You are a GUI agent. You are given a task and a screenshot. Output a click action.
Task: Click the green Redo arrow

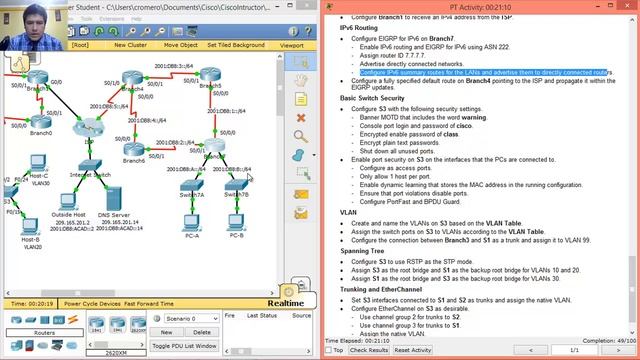[113, 31]
